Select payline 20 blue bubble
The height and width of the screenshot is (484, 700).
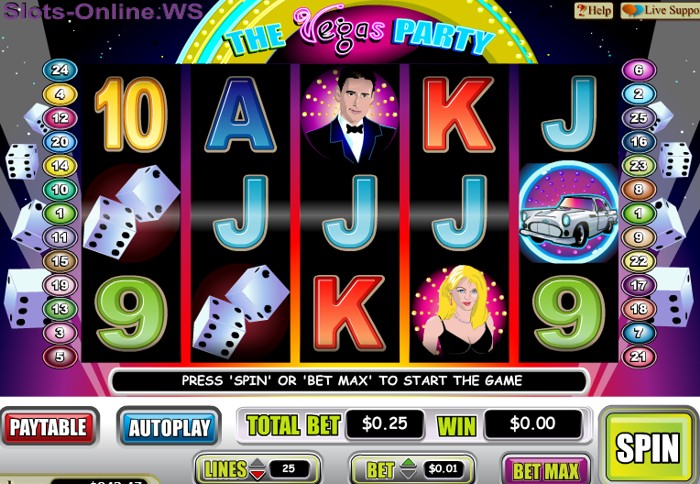[x=60, y=142]
